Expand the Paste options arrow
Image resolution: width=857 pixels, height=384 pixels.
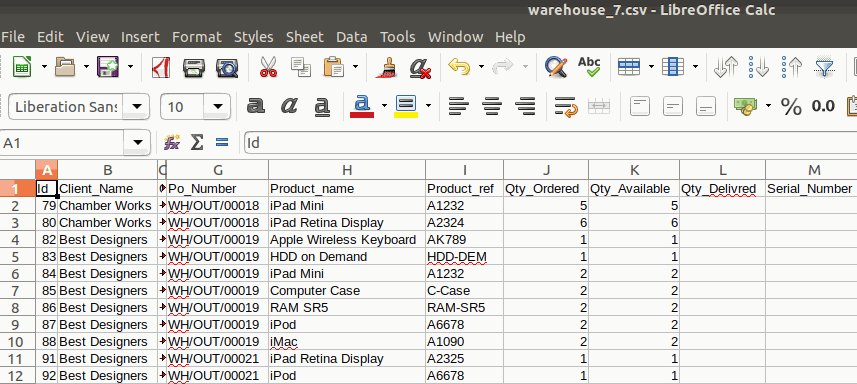(355, 67)
